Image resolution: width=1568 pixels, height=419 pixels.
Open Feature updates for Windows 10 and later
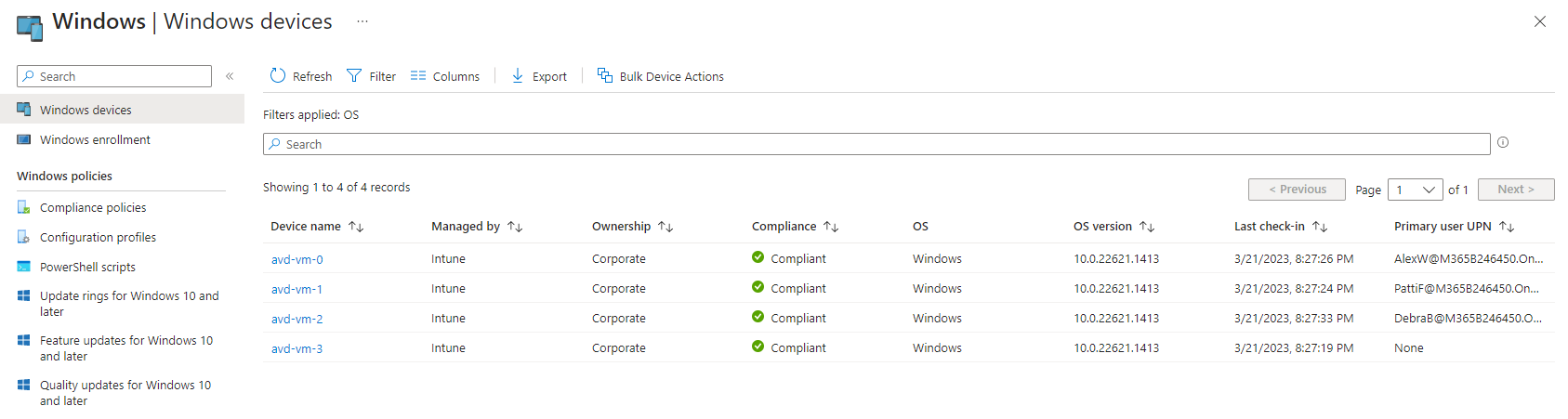click(x=126, y=348)
